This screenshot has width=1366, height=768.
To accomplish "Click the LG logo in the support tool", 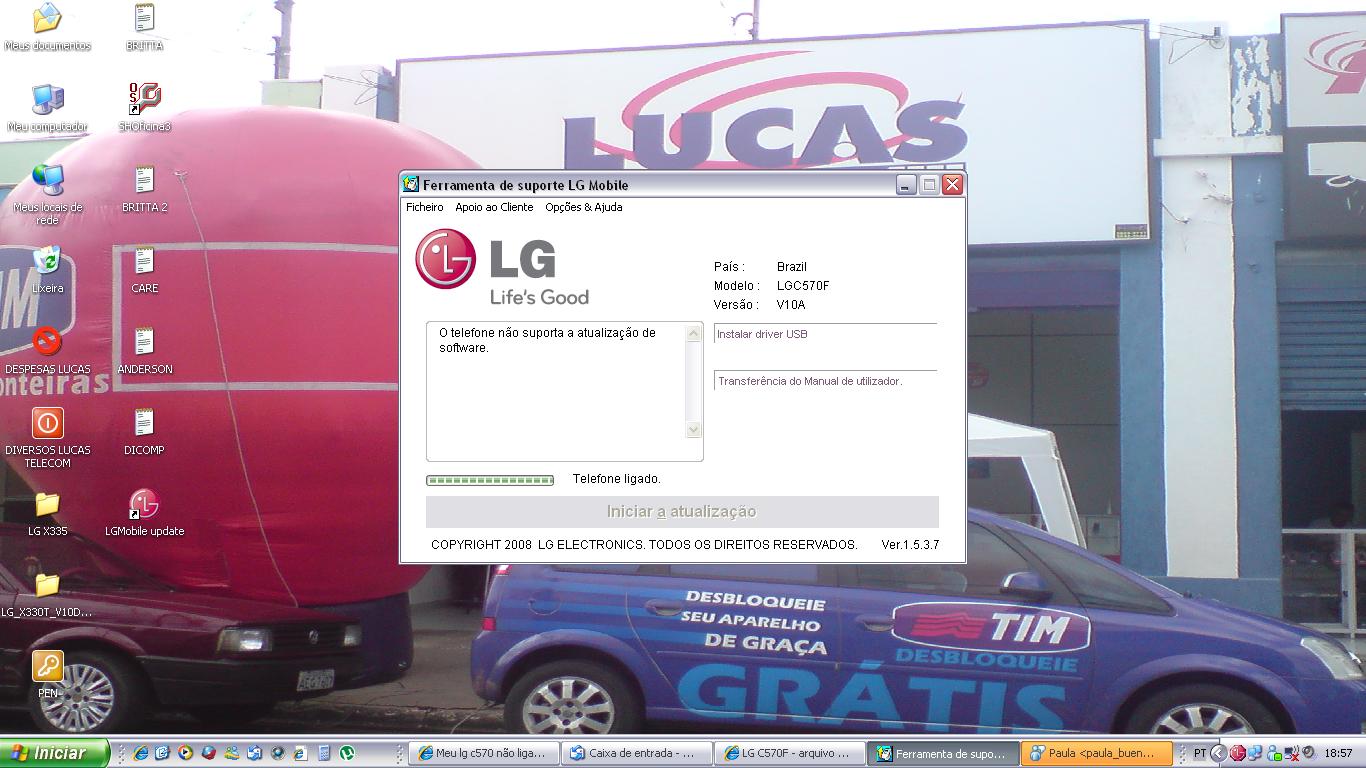I will point(502,266).
